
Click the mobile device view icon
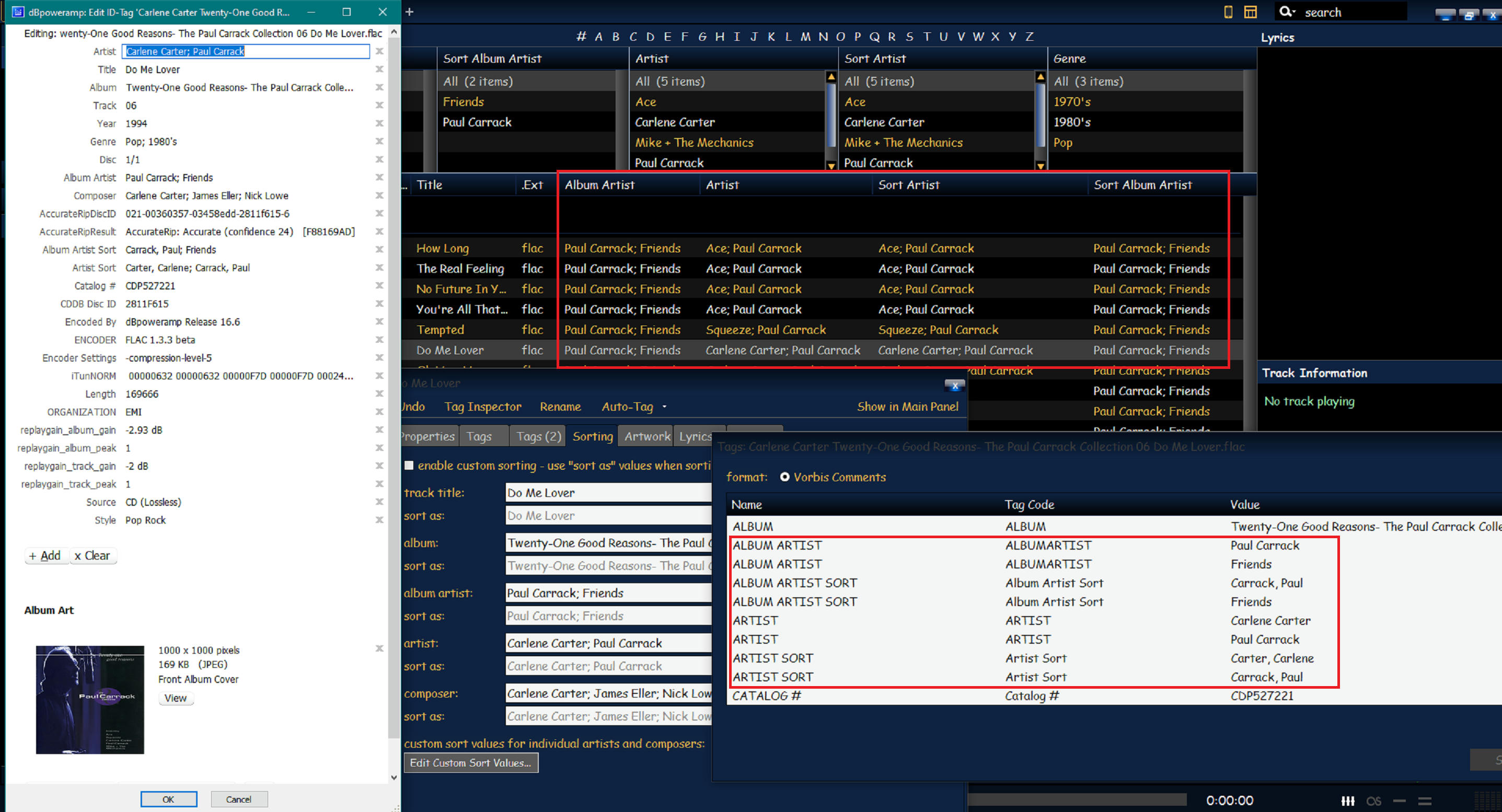(x=1228, y=12)
